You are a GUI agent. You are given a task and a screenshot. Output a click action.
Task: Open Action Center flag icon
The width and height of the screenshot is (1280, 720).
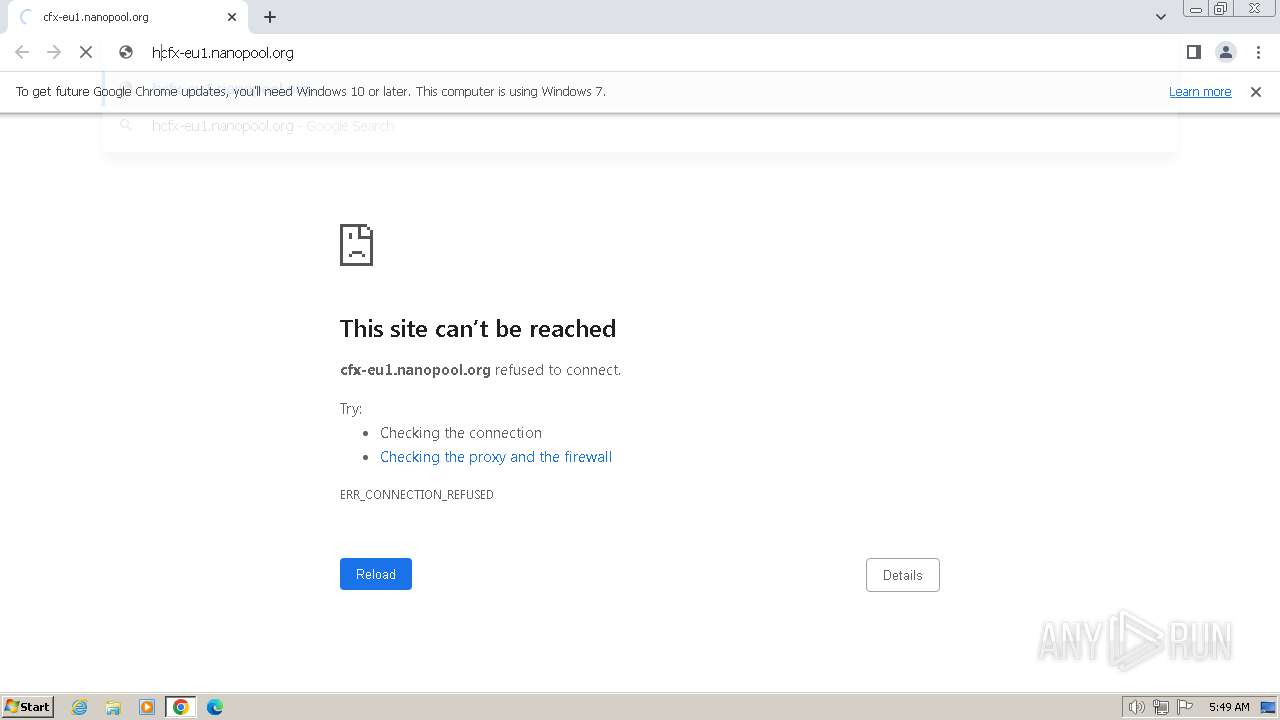click(x=1185, y=707)
